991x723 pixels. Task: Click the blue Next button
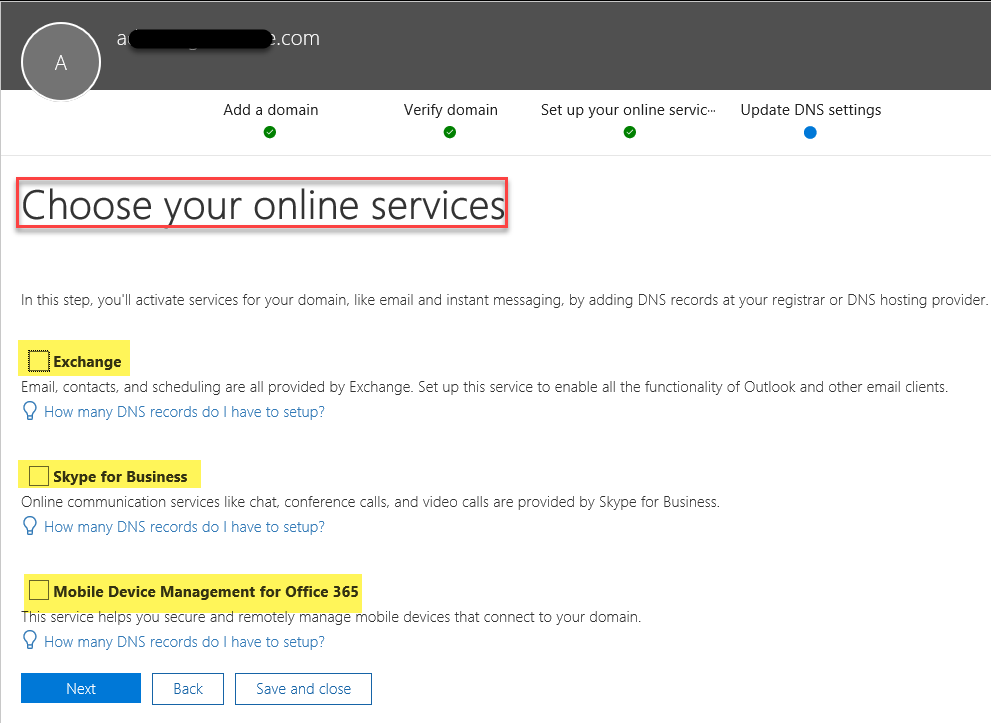(x=81, y=688)
